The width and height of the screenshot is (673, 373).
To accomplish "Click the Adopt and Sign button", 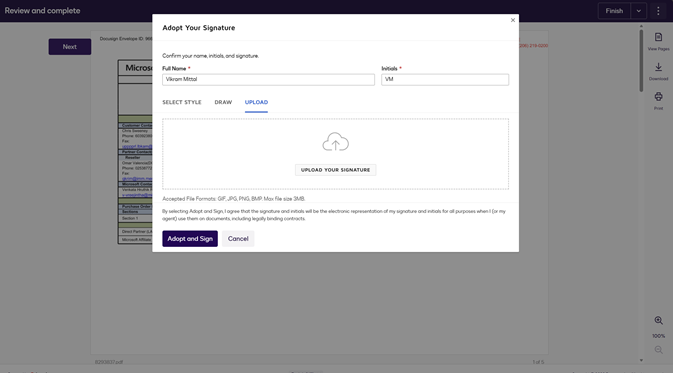I will pyautogui.click(x=190, y=239).
